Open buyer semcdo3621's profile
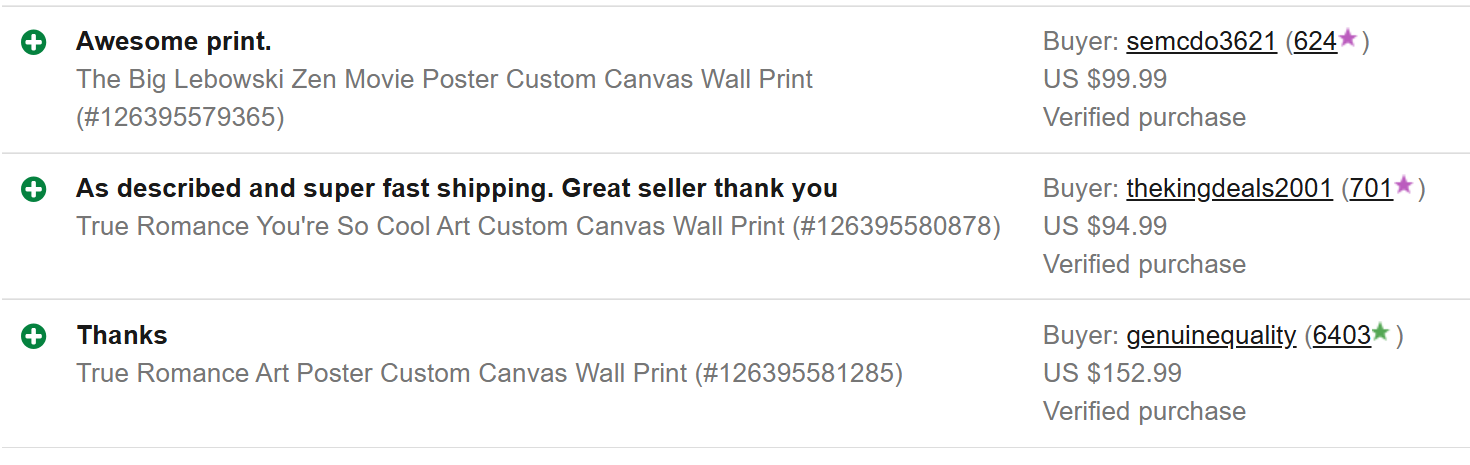 pyautogui.click(x=1201, y=42)
